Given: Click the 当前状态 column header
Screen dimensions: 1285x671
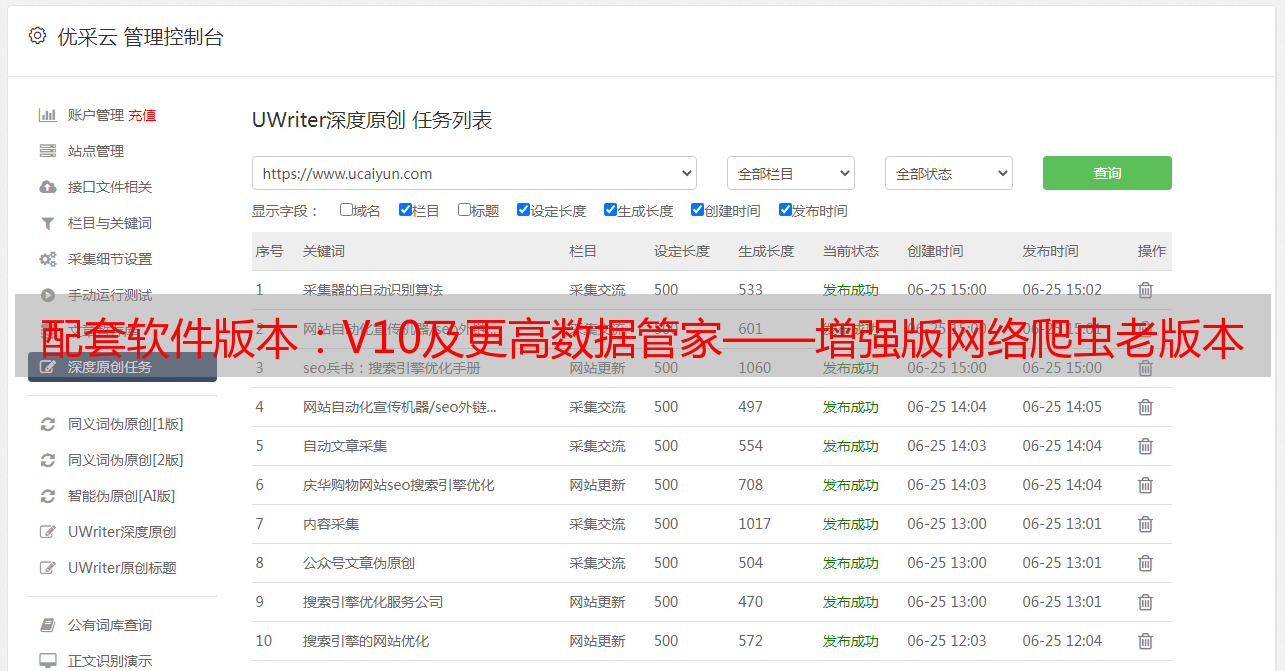Looking at the screenshot, I should (x=851, y=251).
